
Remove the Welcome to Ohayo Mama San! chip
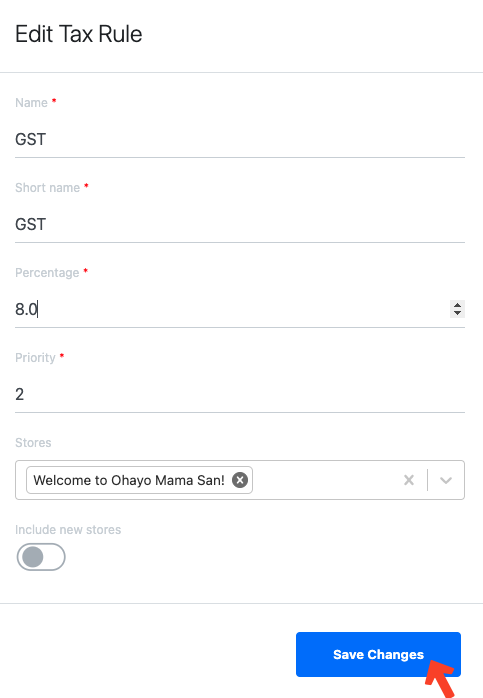pos(240,480)
